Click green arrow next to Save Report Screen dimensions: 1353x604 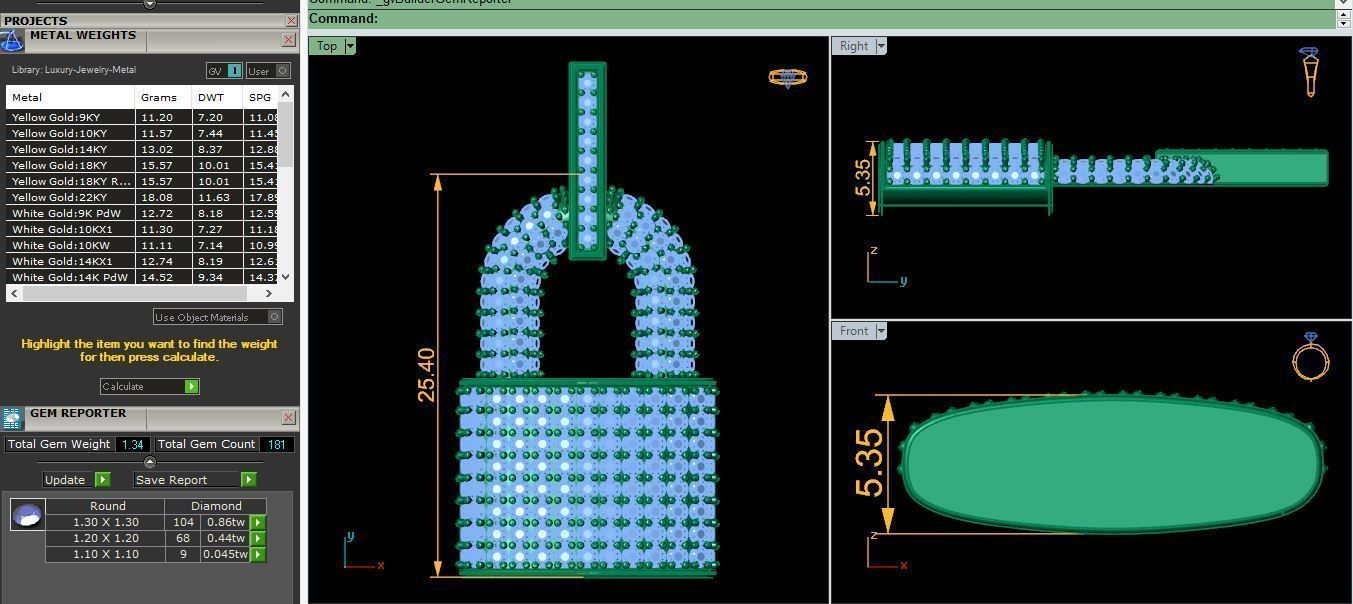pos(248,479)
